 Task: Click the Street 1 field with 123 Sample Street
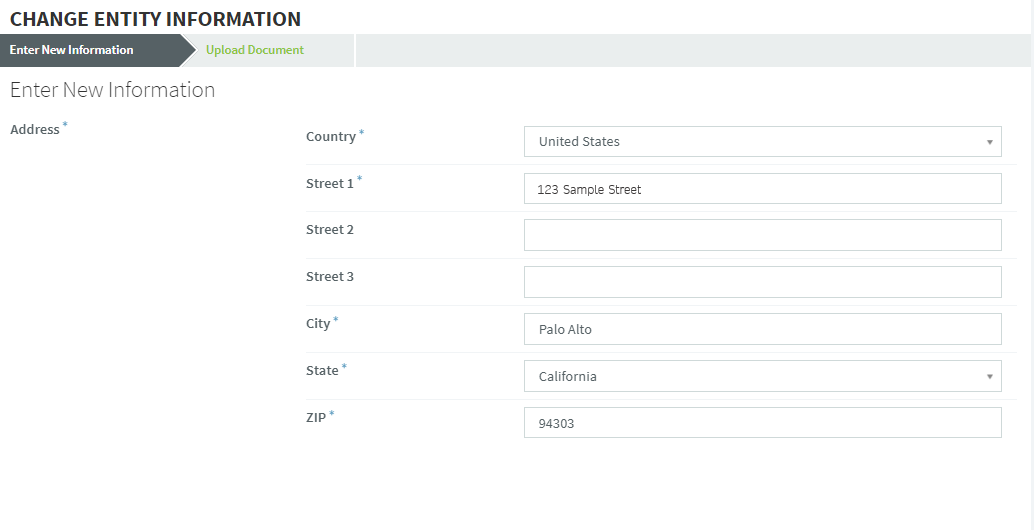(x=762, y=189)
